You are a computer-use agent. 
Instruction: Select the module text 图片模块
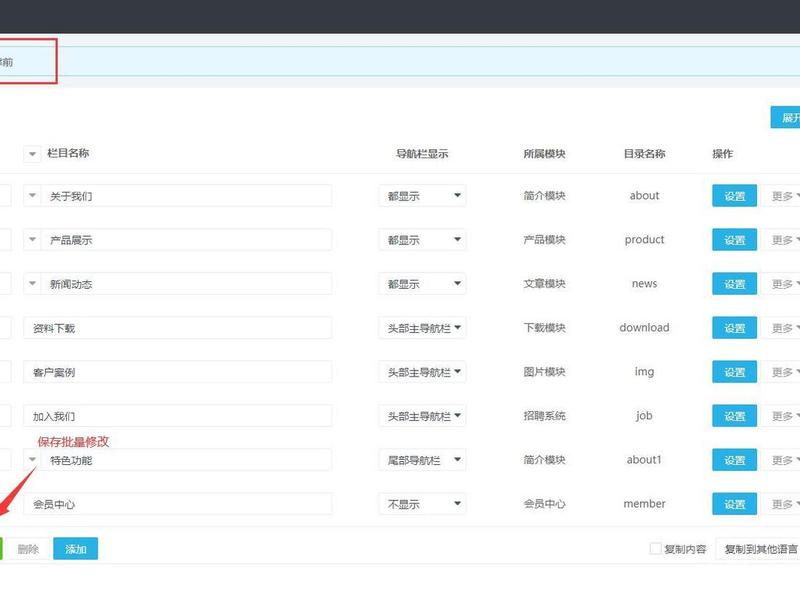(x=544, y=371)
